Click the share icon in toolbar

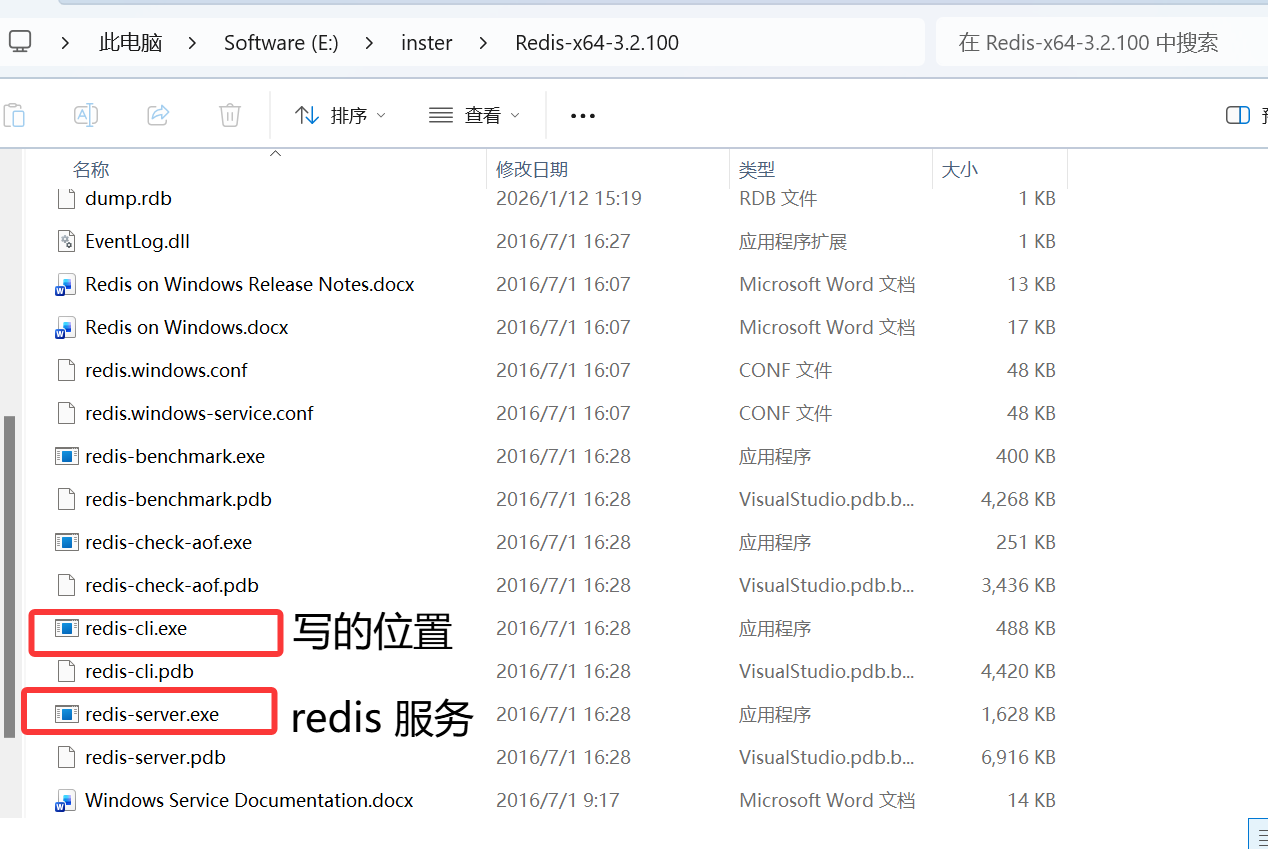[x=158, y=115]
